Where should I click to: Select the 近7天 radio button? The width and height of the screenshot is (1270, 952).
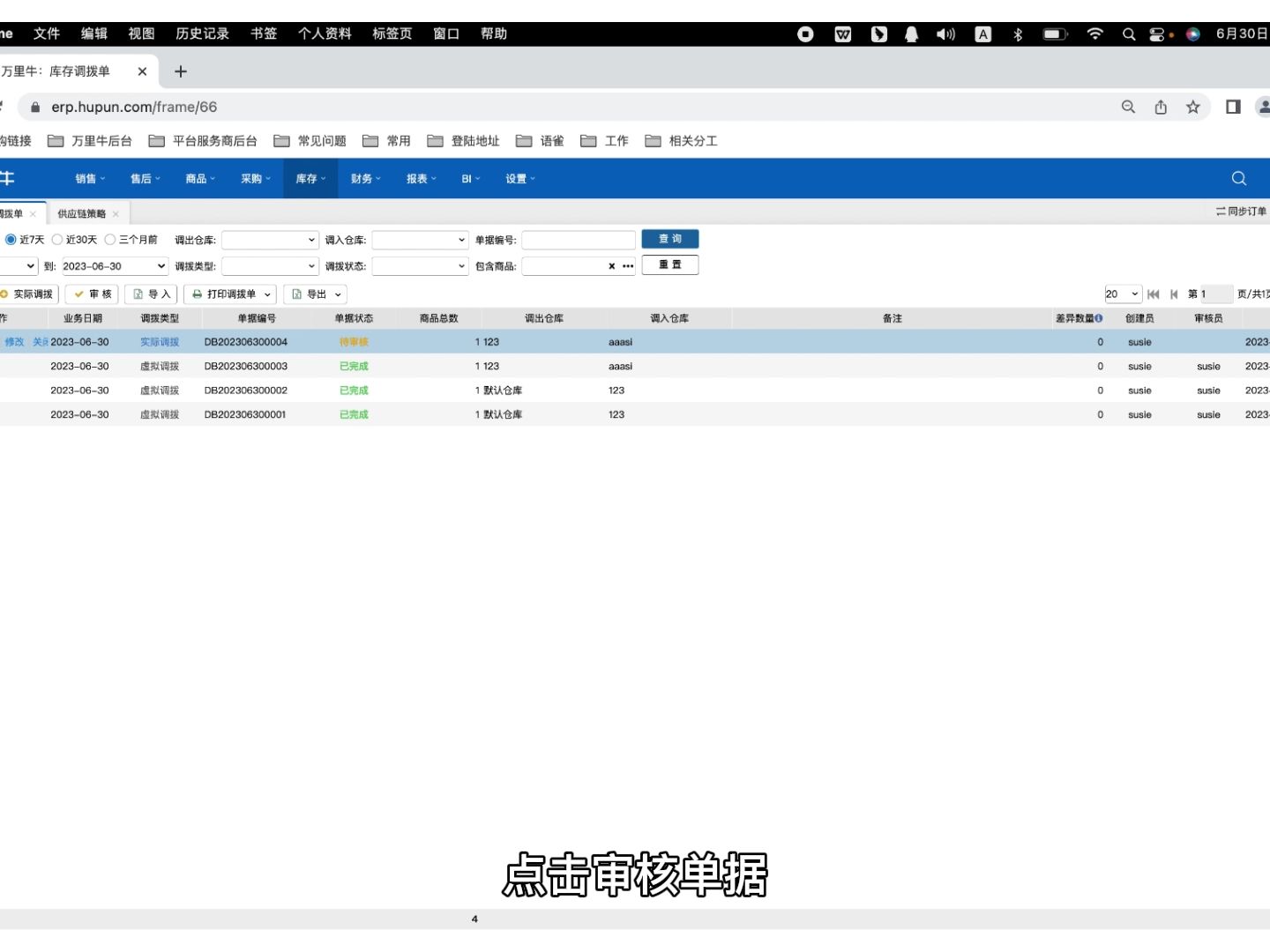pyautogui.click(x=11, y=238)
